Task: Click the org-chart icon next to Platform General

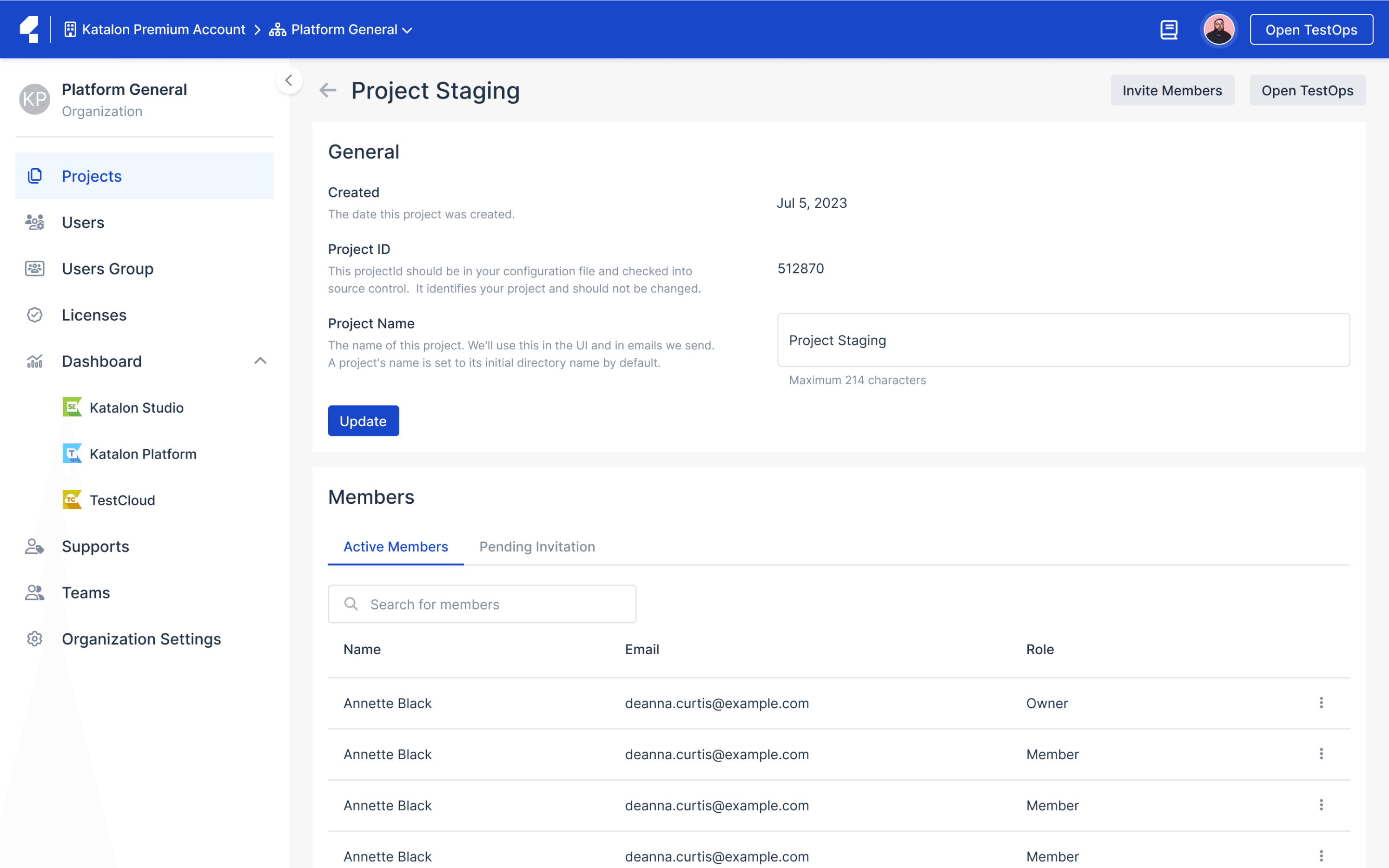Action: (278, 29)
